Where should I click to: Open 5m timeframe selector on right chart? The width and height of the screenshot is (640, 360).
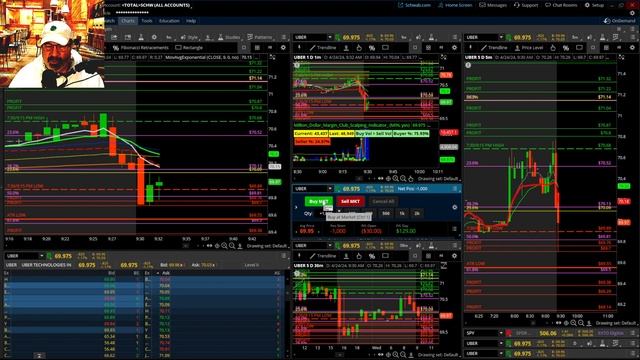tap(575, 37)
